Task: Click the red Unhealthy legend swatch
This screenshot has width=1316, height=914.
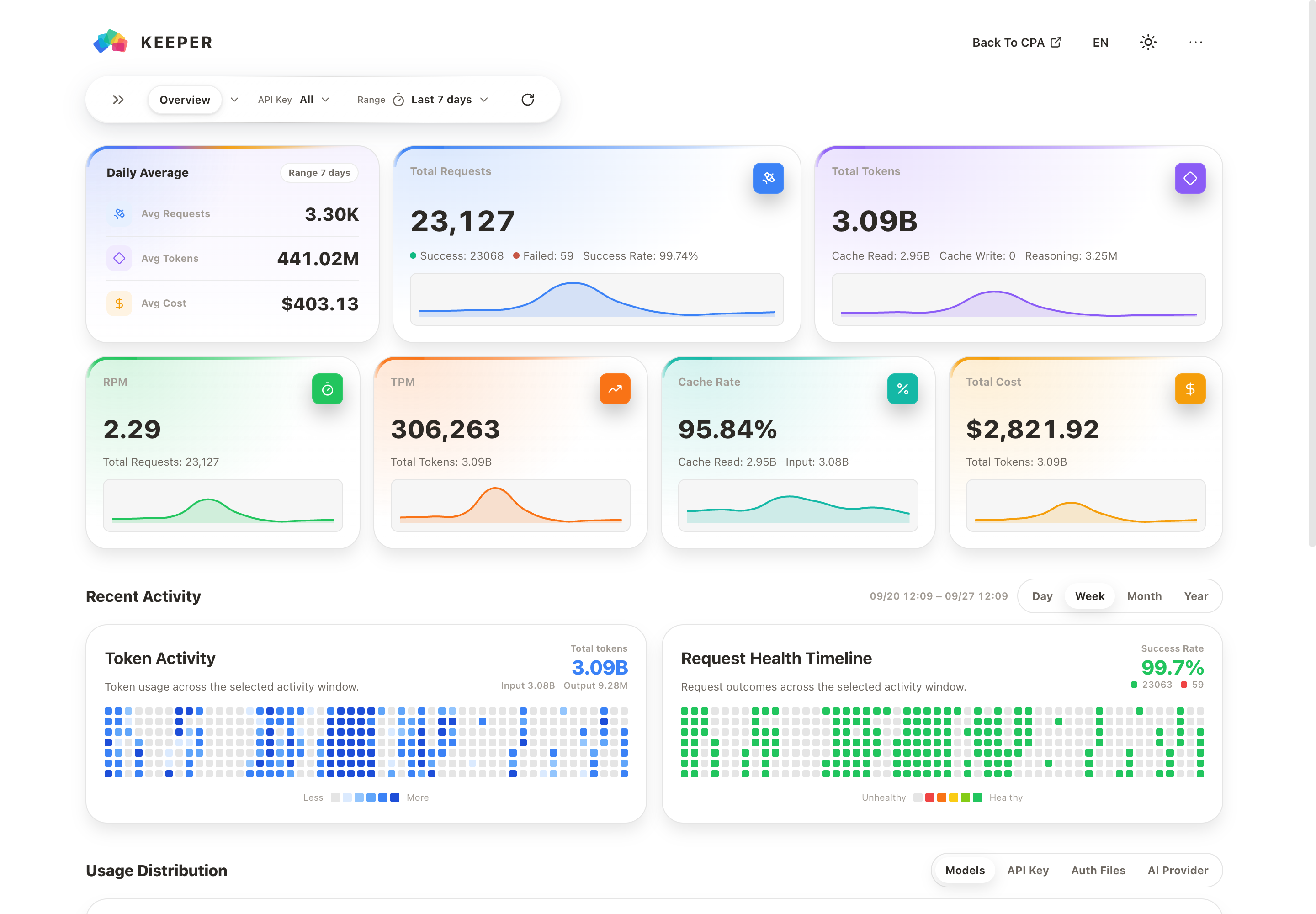Action: 929,798
